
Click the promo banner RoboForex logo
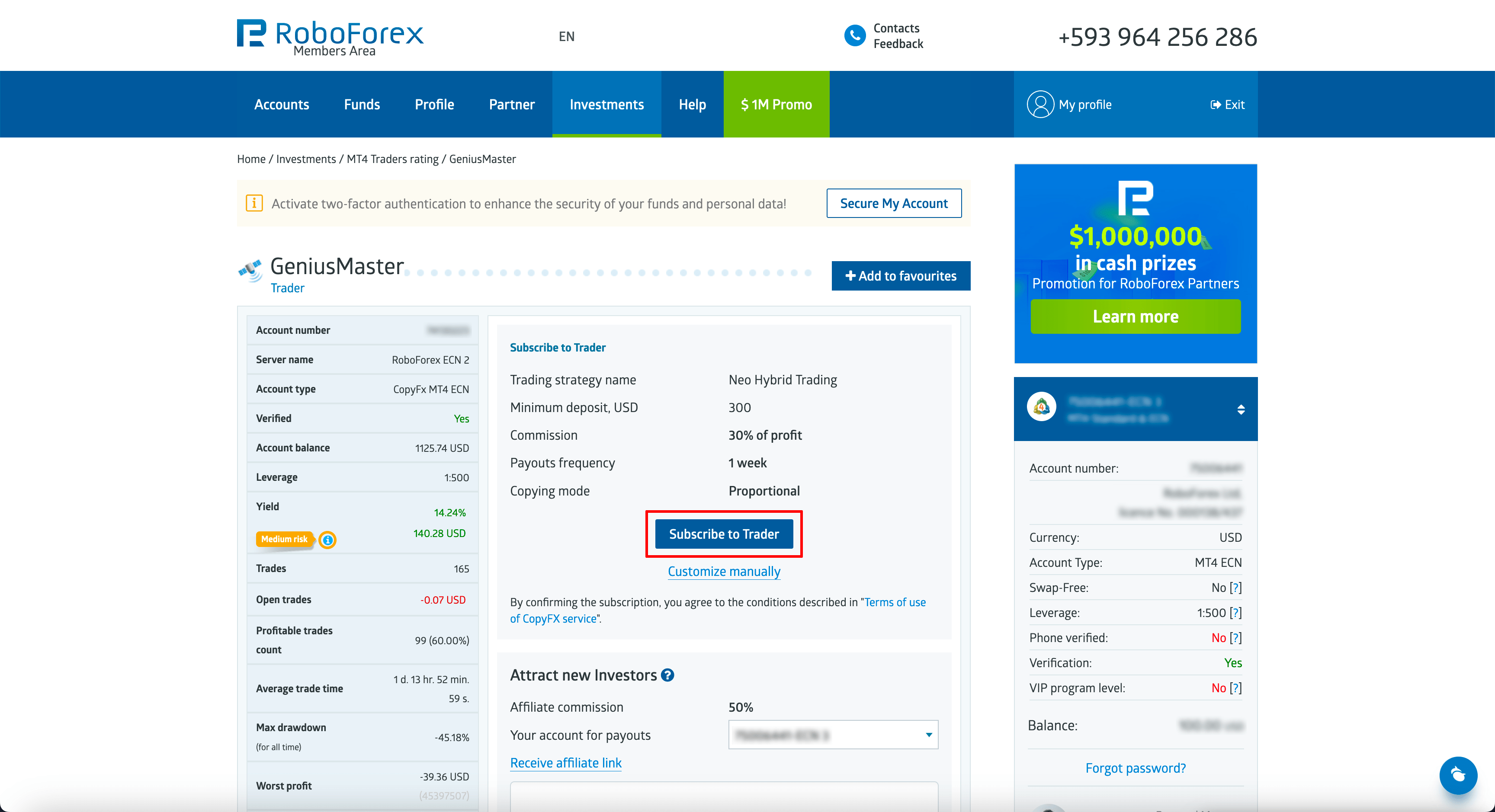point(1135,198)
